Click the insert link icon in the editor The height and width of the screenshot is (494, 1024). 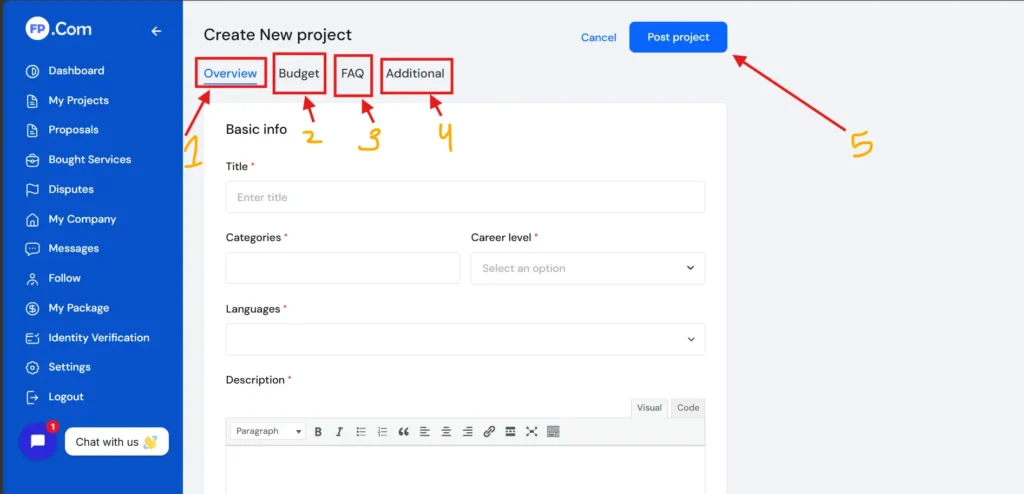tap(489, 432)
